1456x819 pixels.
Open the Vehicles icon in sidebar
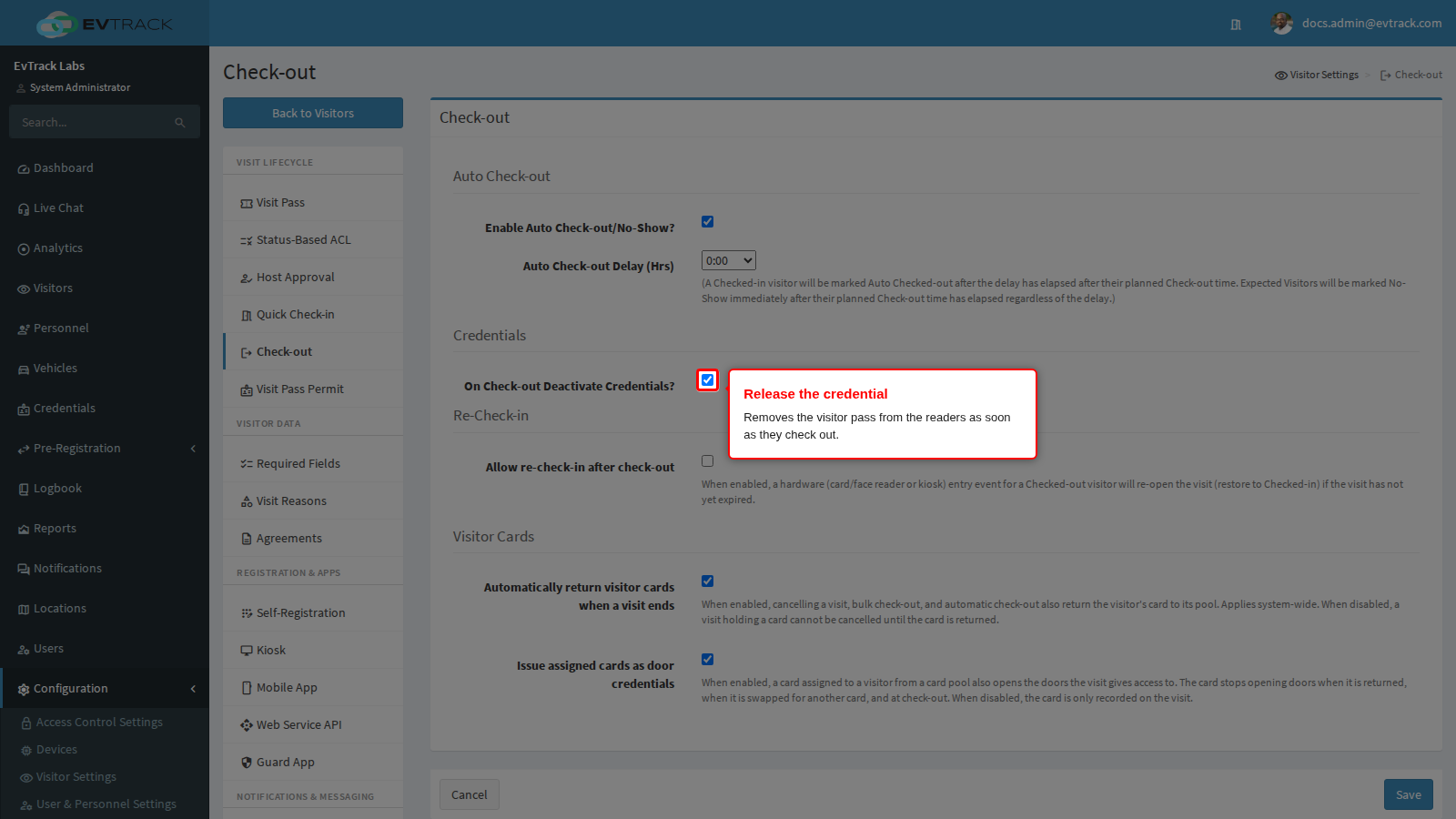[24, 369]
